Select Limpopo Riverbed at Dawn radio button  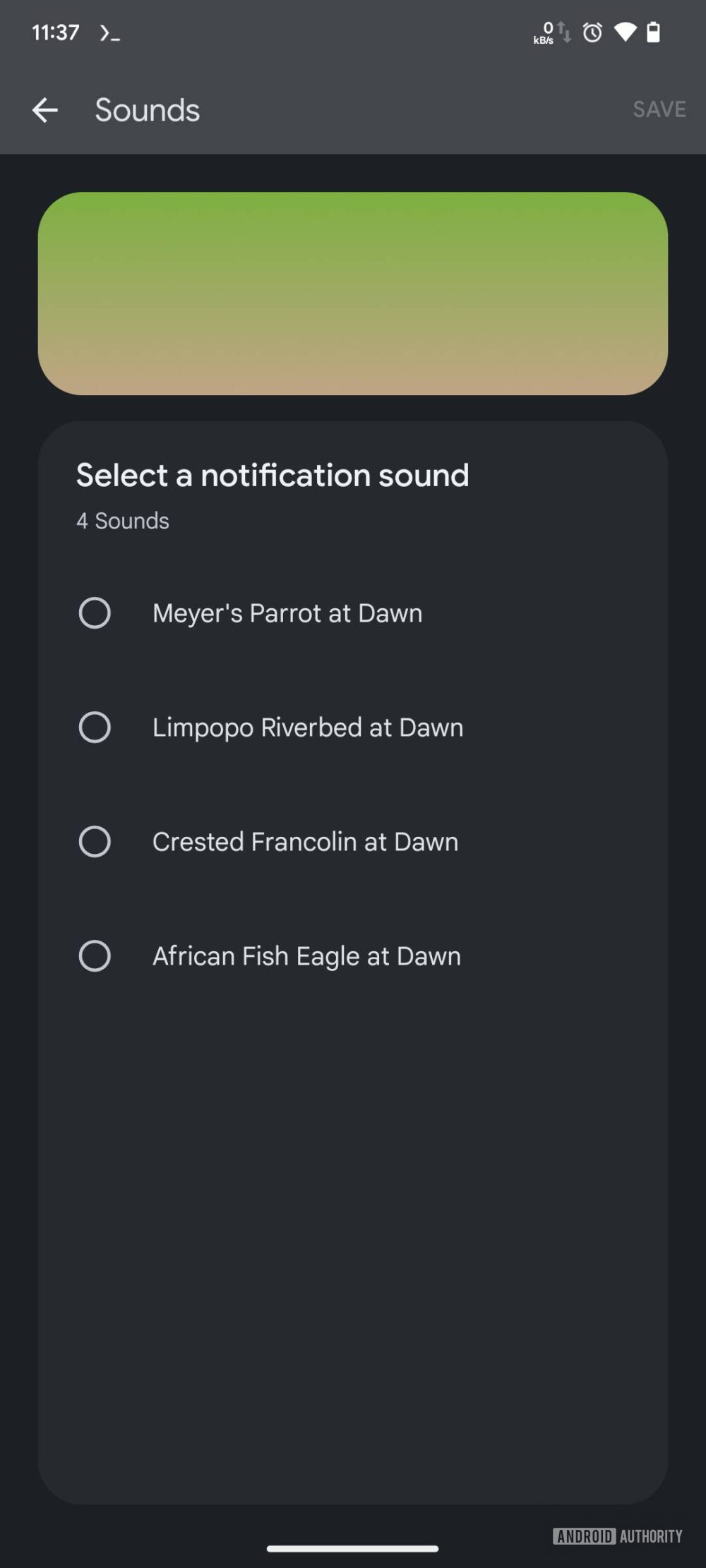click(95, 727)
